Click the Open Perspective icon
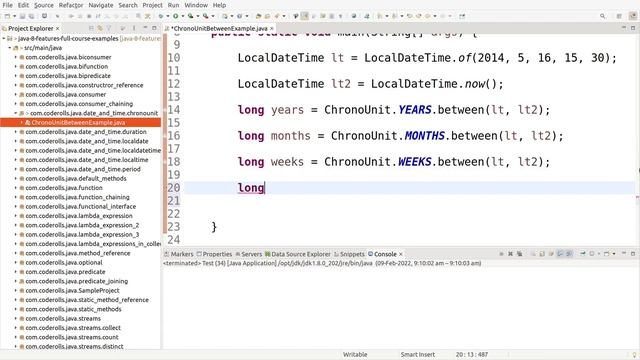 tap(619, 16)
